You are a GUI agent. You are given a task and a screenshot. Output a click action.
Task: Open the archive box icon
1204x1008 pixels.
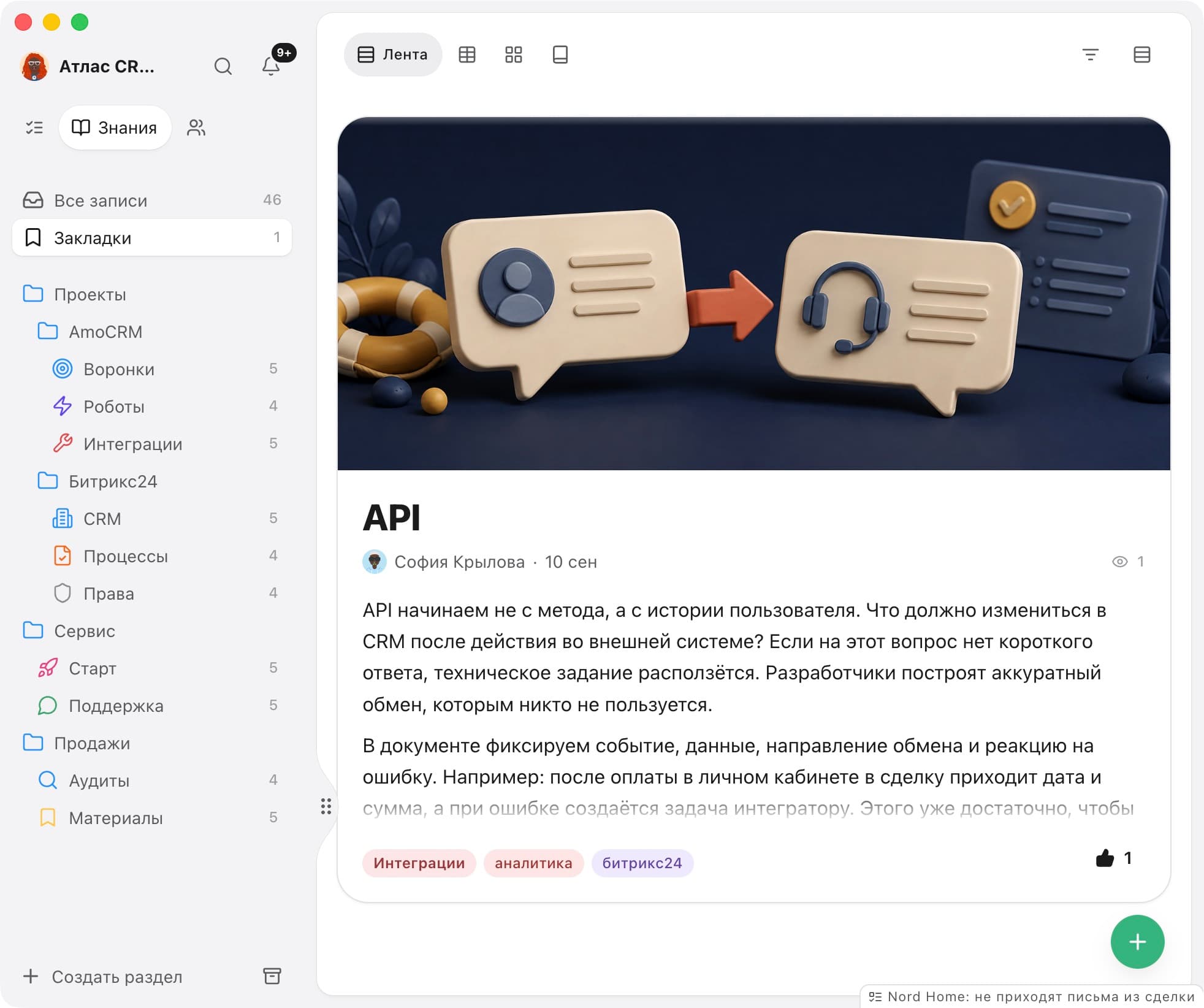coord(272,976)
